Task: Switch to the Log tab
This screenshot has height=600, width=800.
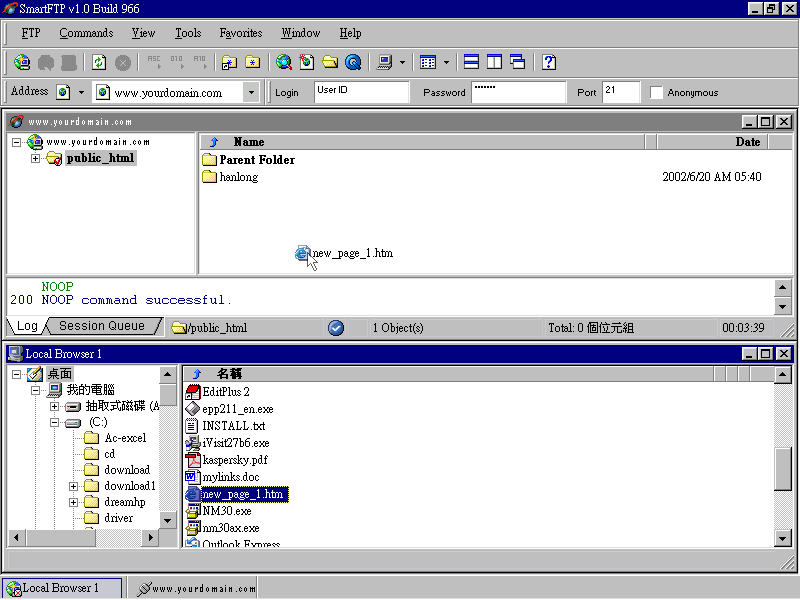Action: point(27,326)
